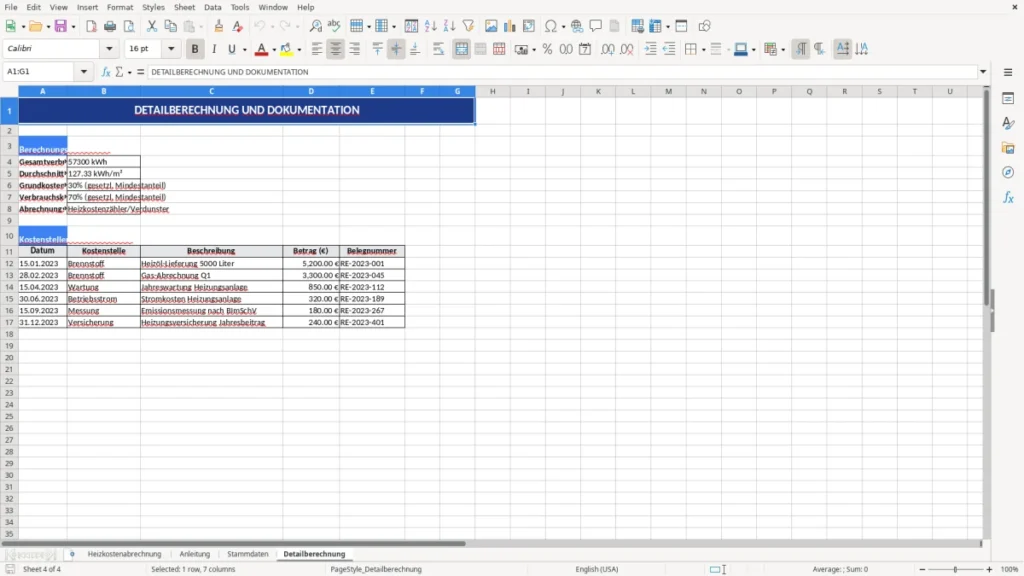This screenshot has width=1024, height=576.
Task: Open the font color dropdown arrow
Action: pyautogui.click(x=274, y=50)
